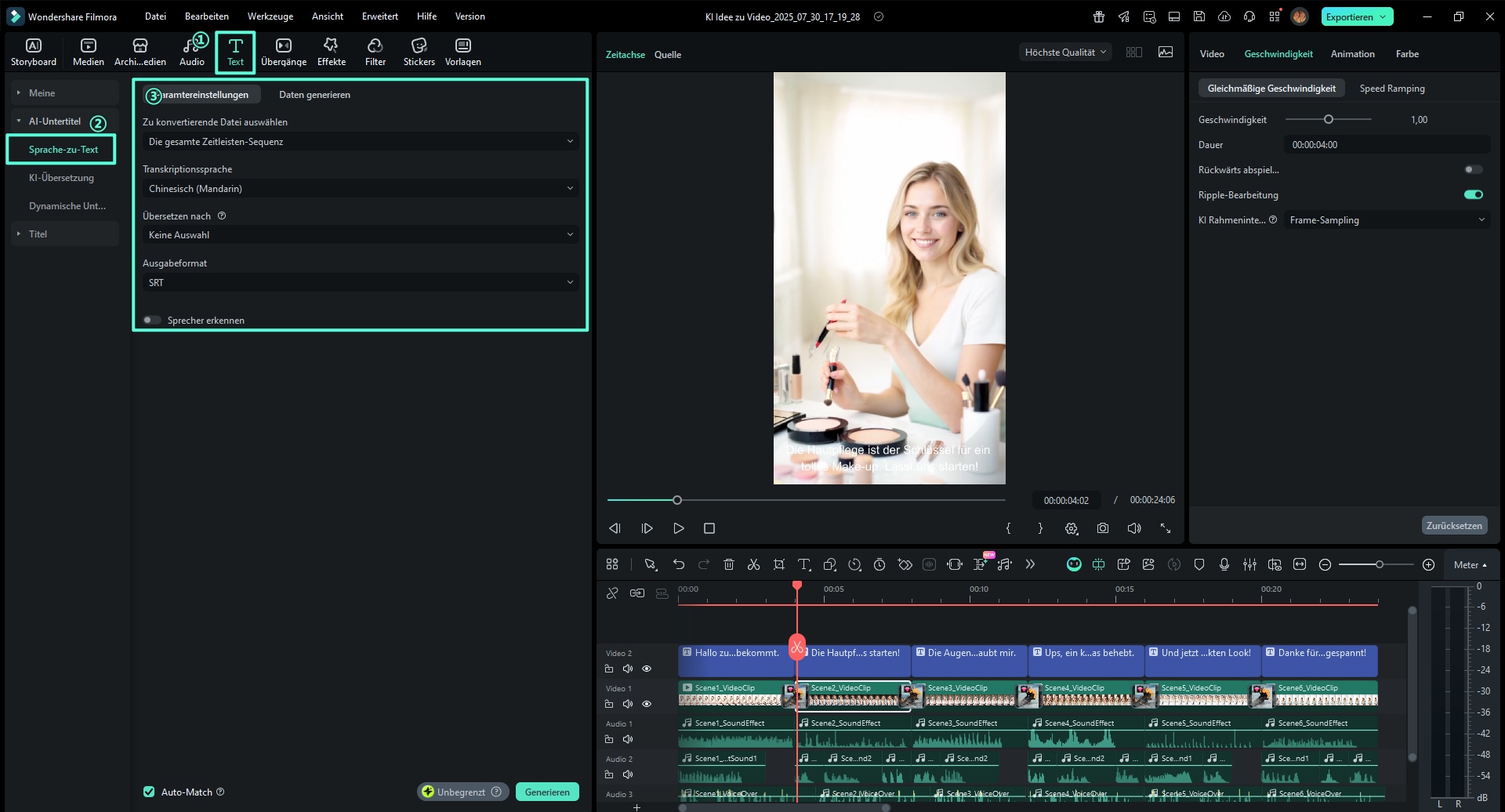Expand the Höchste Qualität preview dropdown
Viewport: 1505px width, 812px height.
[1064, 53]
